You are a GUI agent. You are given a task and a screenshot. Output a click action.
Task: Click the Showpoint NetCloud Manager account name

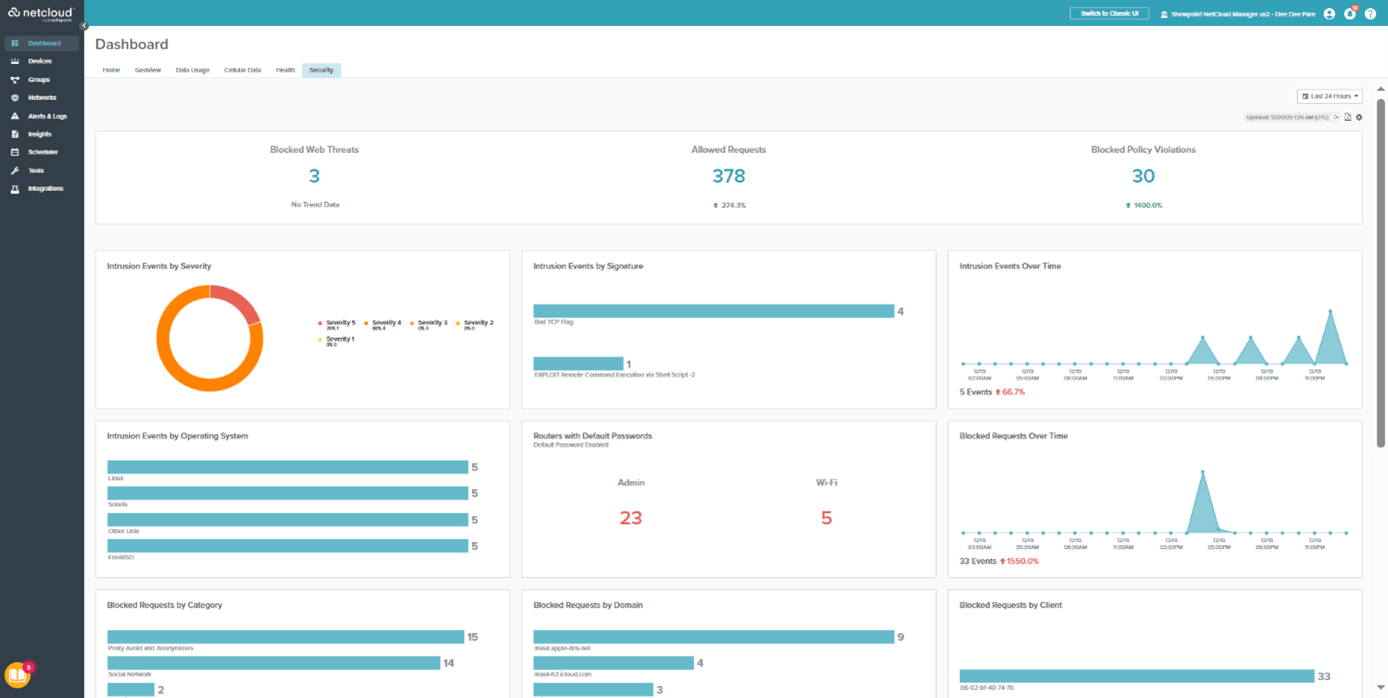[1243, 14]
